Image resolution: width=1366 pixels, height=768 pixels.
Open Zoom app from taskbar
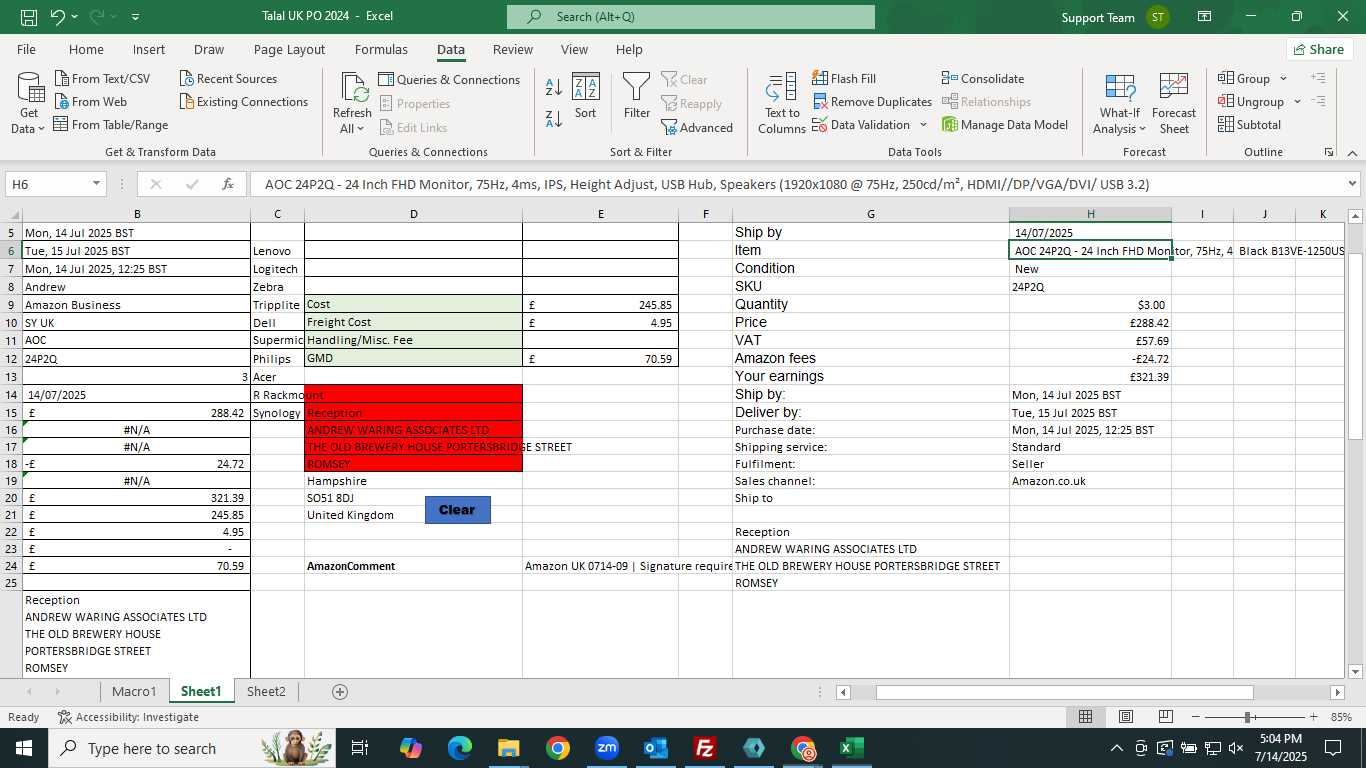[x=607, y=748]
